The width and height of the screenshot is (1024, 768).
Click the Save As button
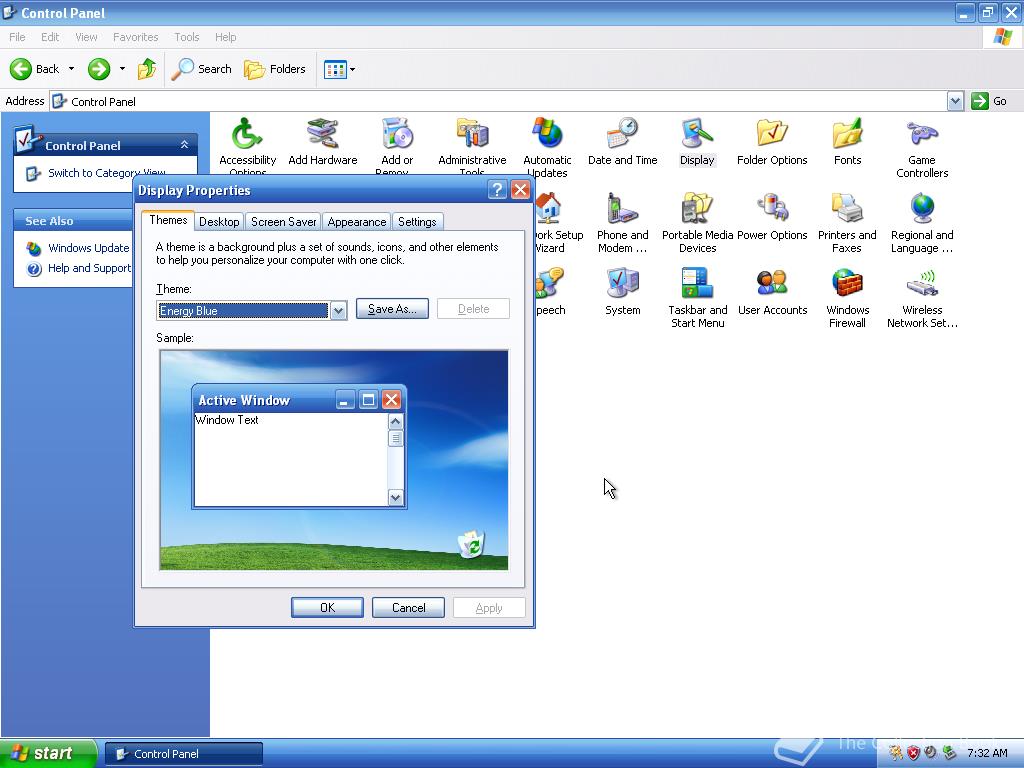392,309
